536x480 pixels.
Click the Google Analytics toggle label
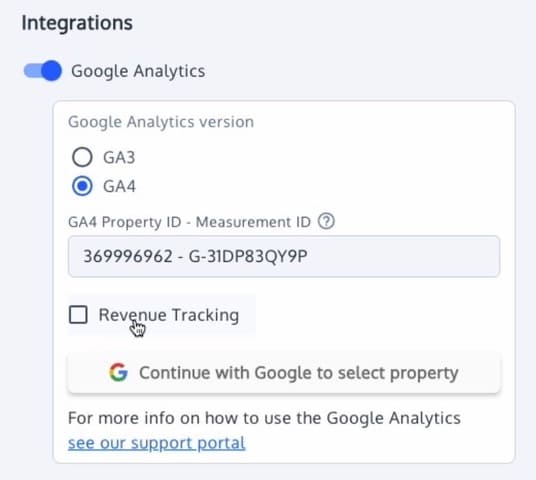point(138,71)
